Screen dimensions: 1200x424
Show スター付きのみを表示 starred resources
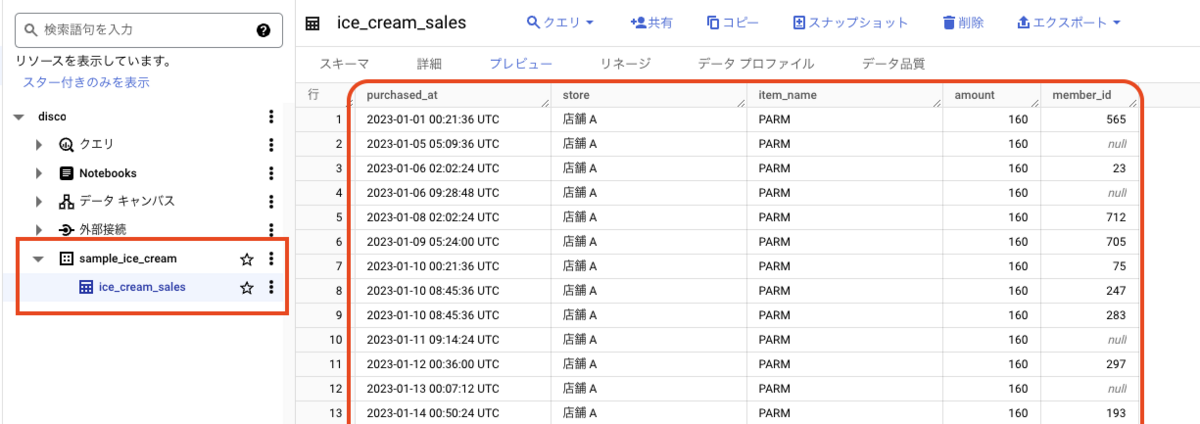[x=86, y=82]
